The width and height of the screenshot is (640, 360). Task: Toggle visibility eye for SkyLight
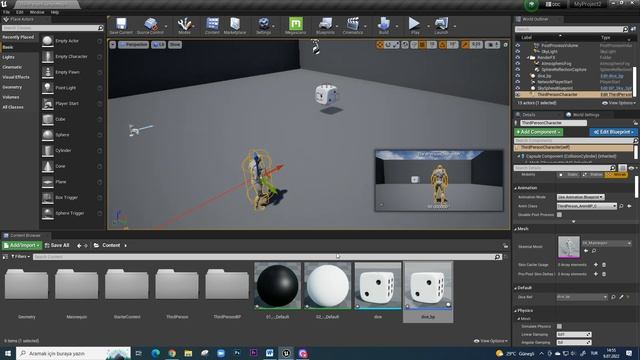tap(518, 51)
